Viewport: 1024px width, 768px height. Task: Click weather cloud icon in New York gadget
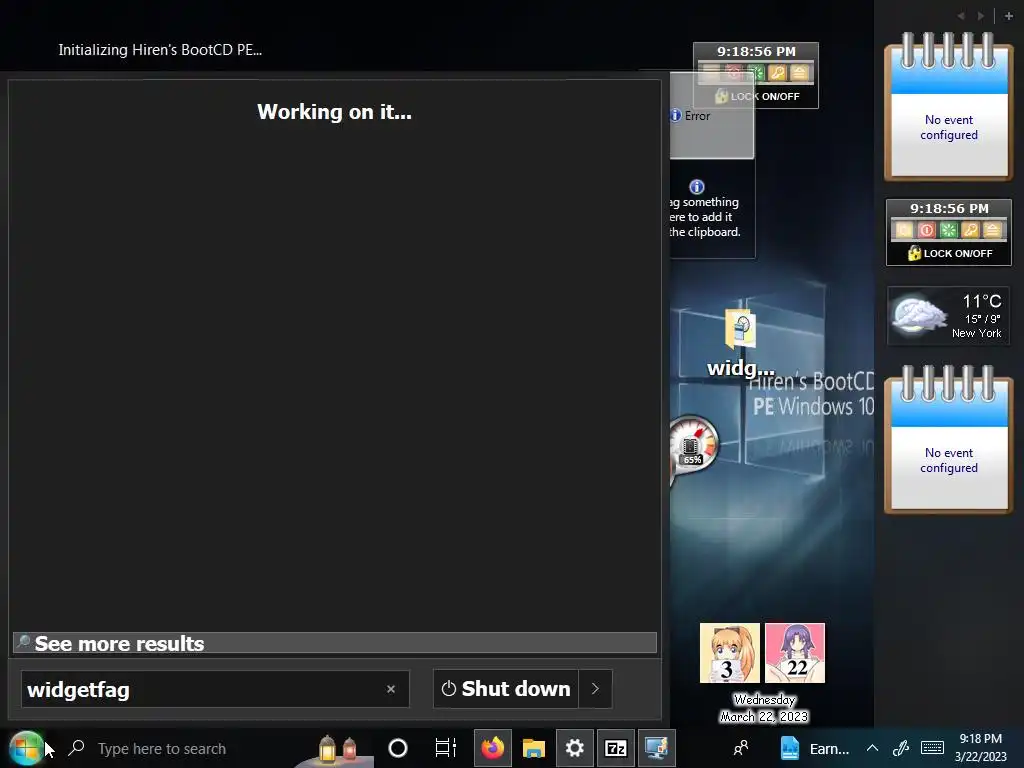coord(920,315)
